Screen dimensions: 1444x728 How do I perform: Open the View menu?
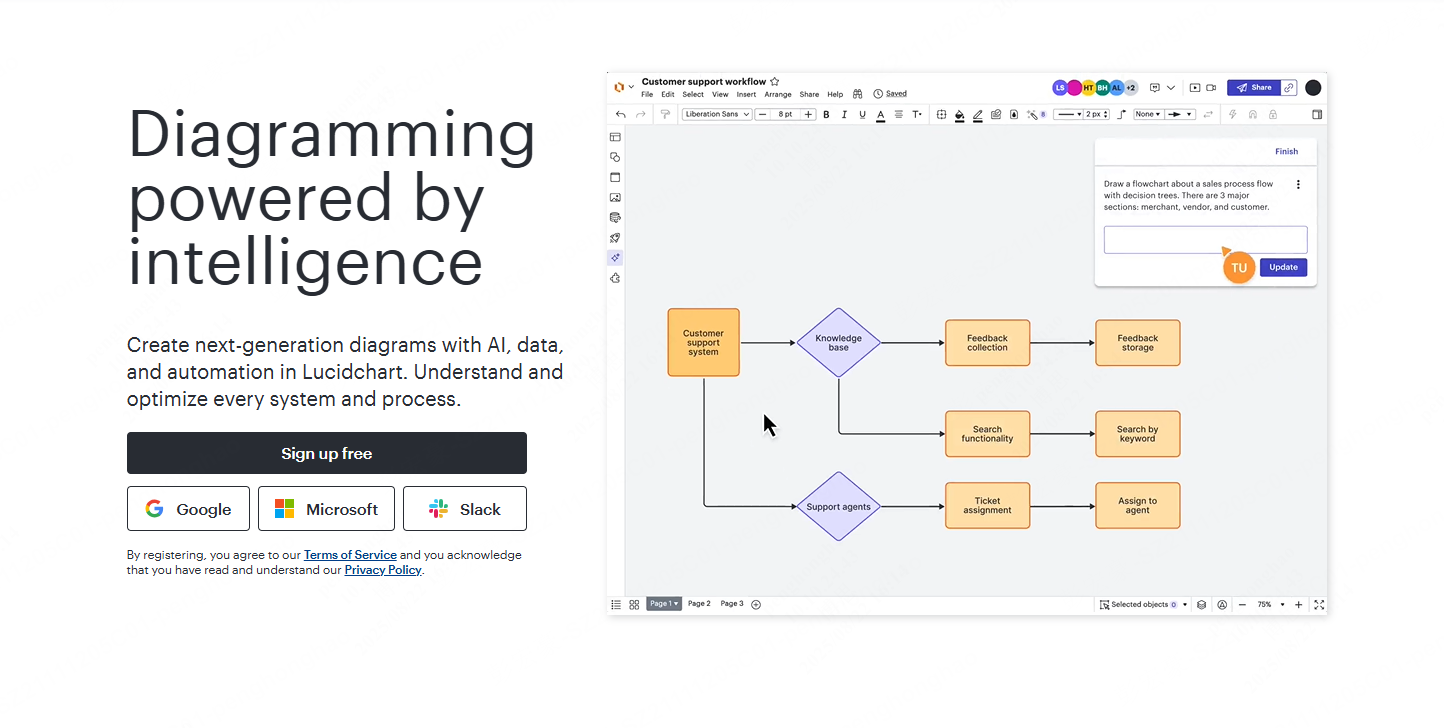[720, 95]
